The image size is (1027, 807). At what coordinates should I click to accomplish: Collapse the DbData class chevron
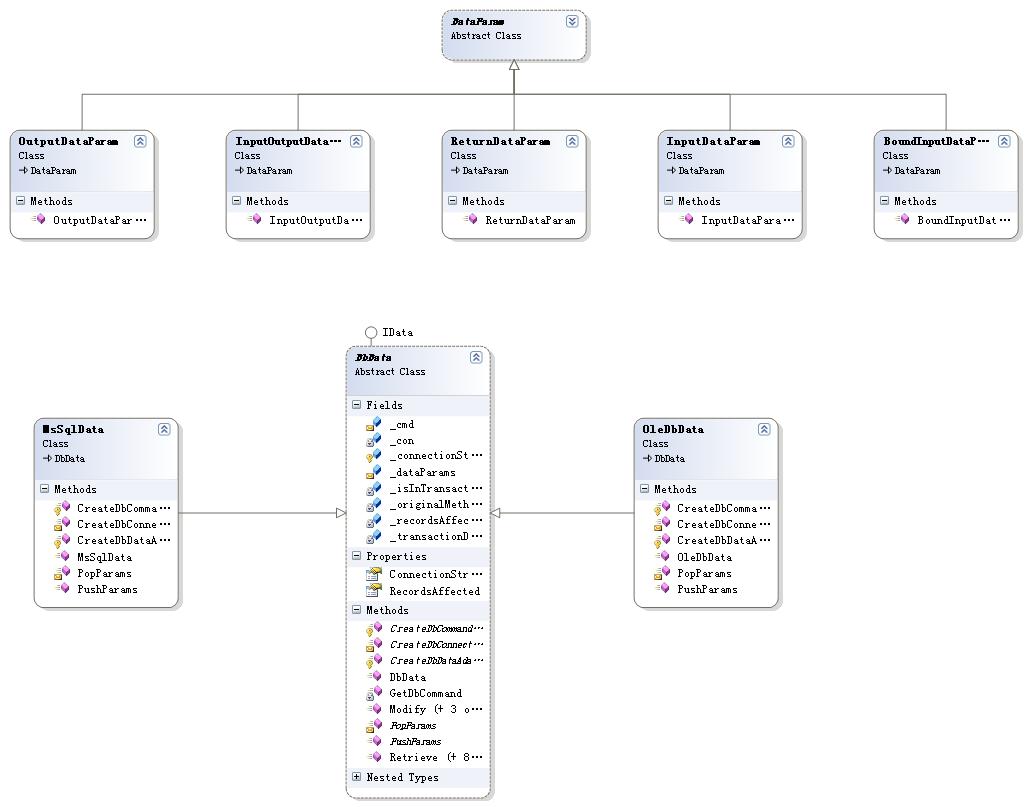[476, 357]
